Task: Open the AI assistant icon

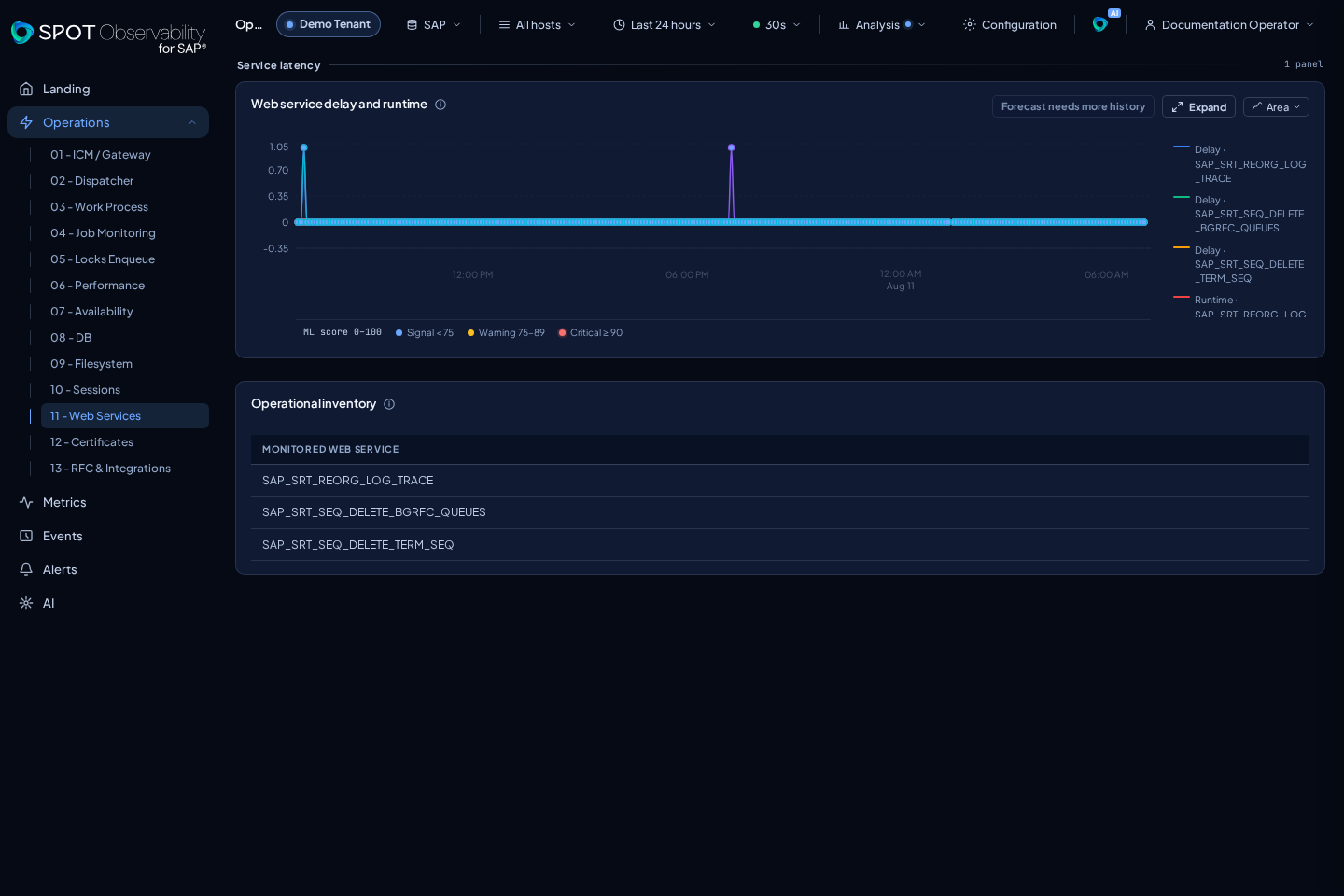Action: (x=1100, y=24)
